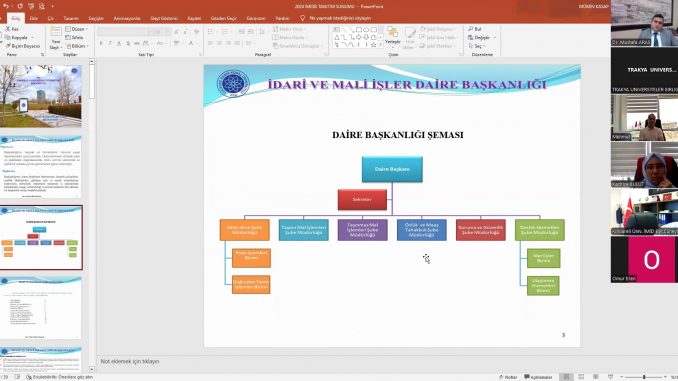This screenshot has width=678, height=381.
Task: Toggle Strikethrough formatting in the font group
Action: 137,43
